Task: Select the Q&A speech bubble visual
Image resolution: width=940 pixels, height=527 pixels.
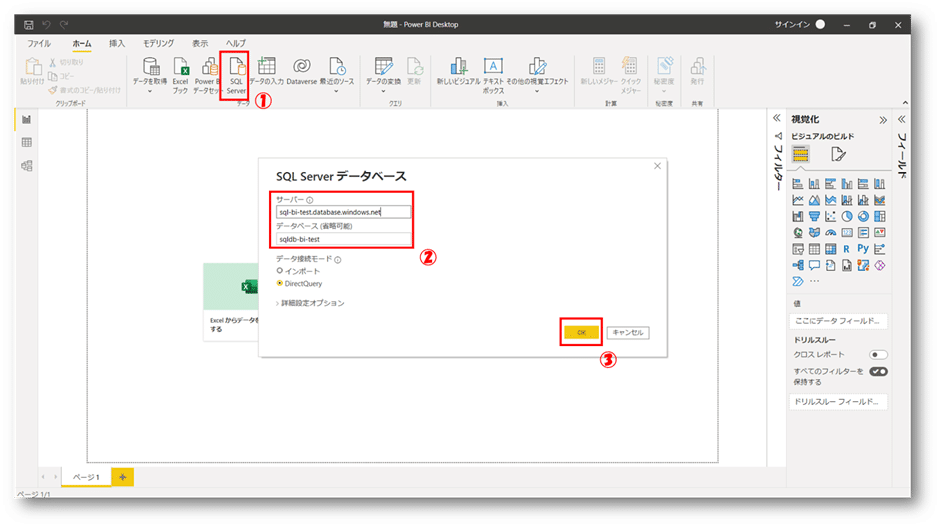Action: pos(814,265)
